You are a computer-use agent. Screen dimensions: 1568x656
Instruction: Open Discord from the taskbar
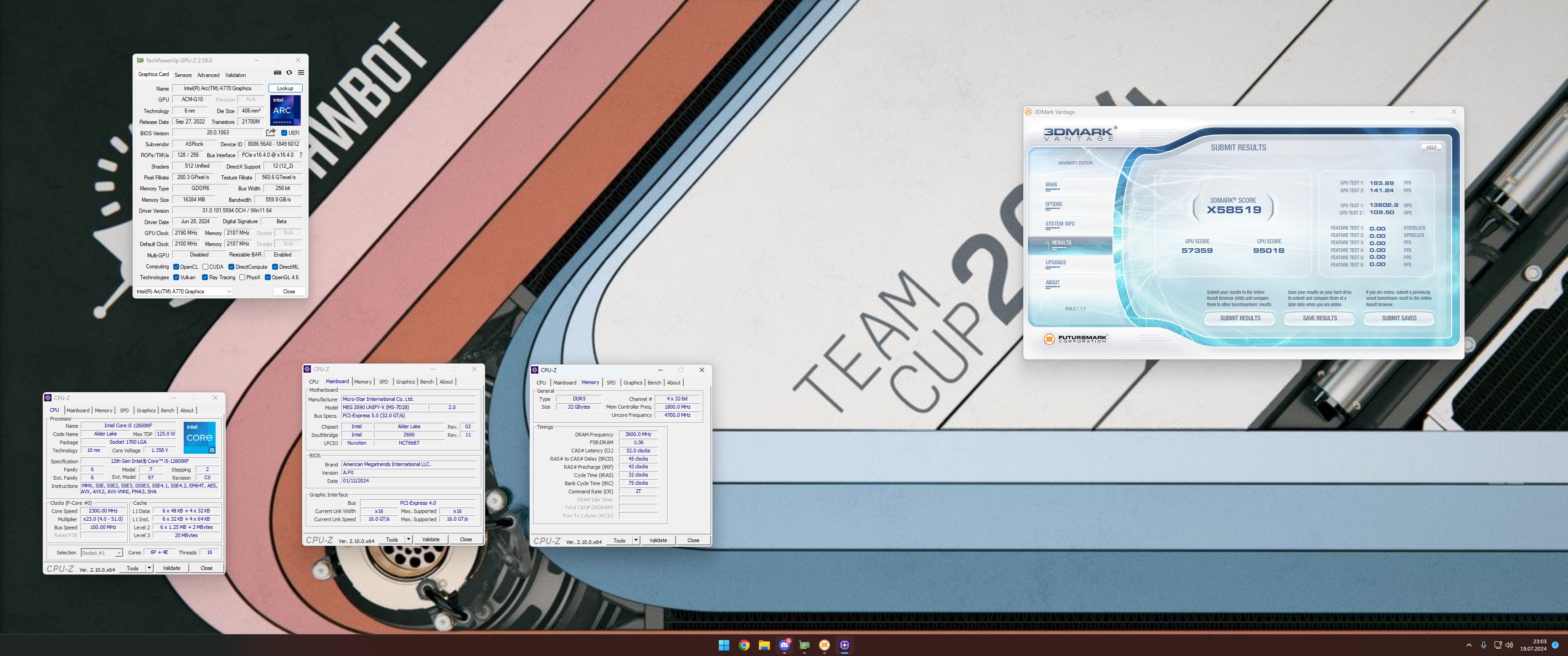point(784,645)
